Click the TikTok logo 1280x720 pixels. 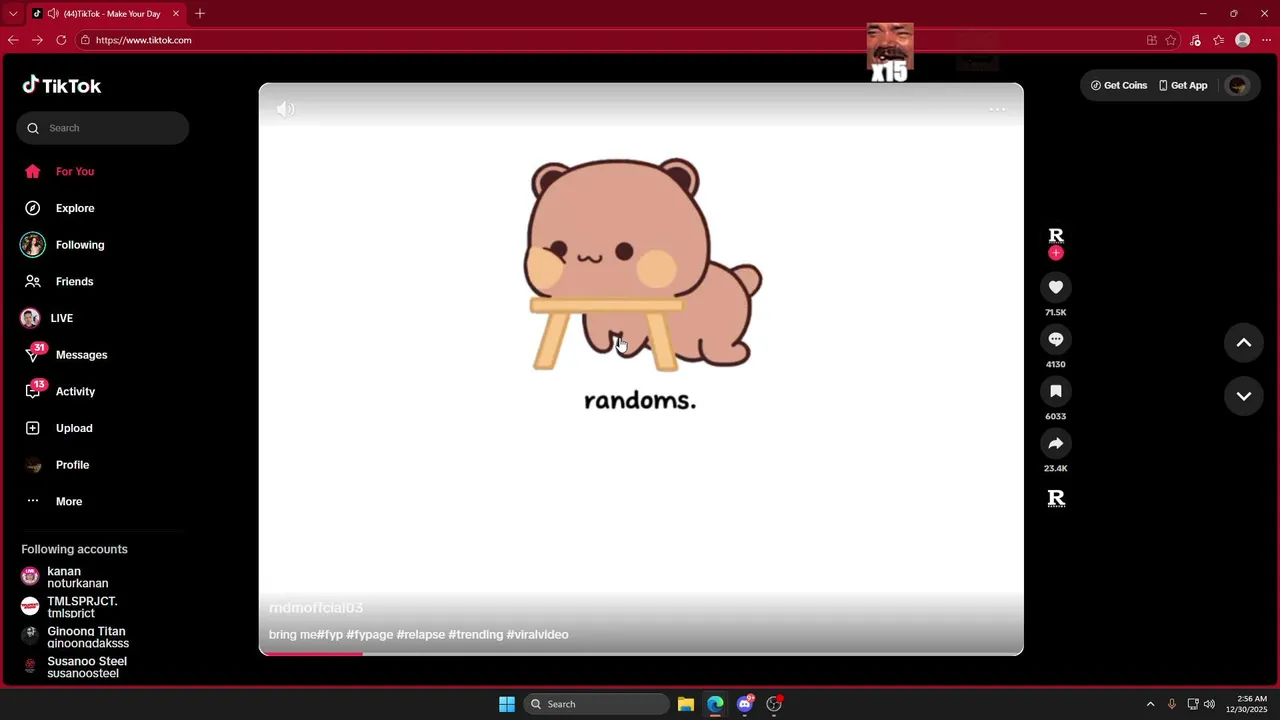[62, 85]
